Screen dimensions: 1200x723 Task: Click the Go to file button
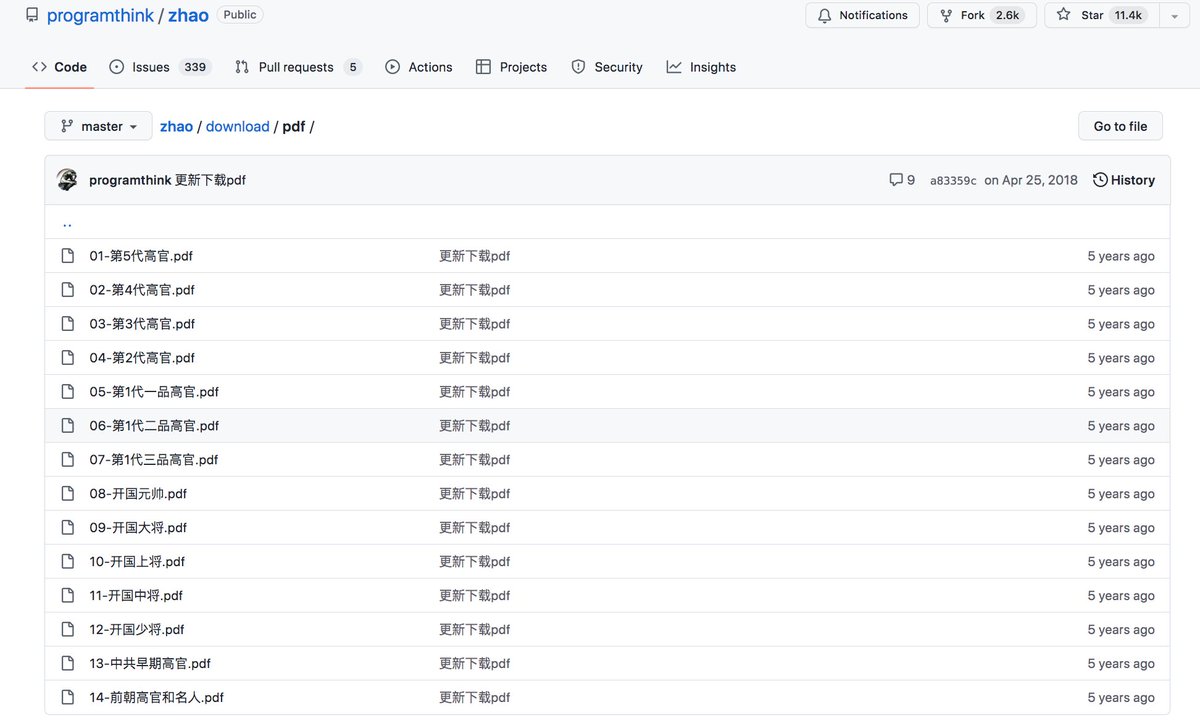(1120, 126)
